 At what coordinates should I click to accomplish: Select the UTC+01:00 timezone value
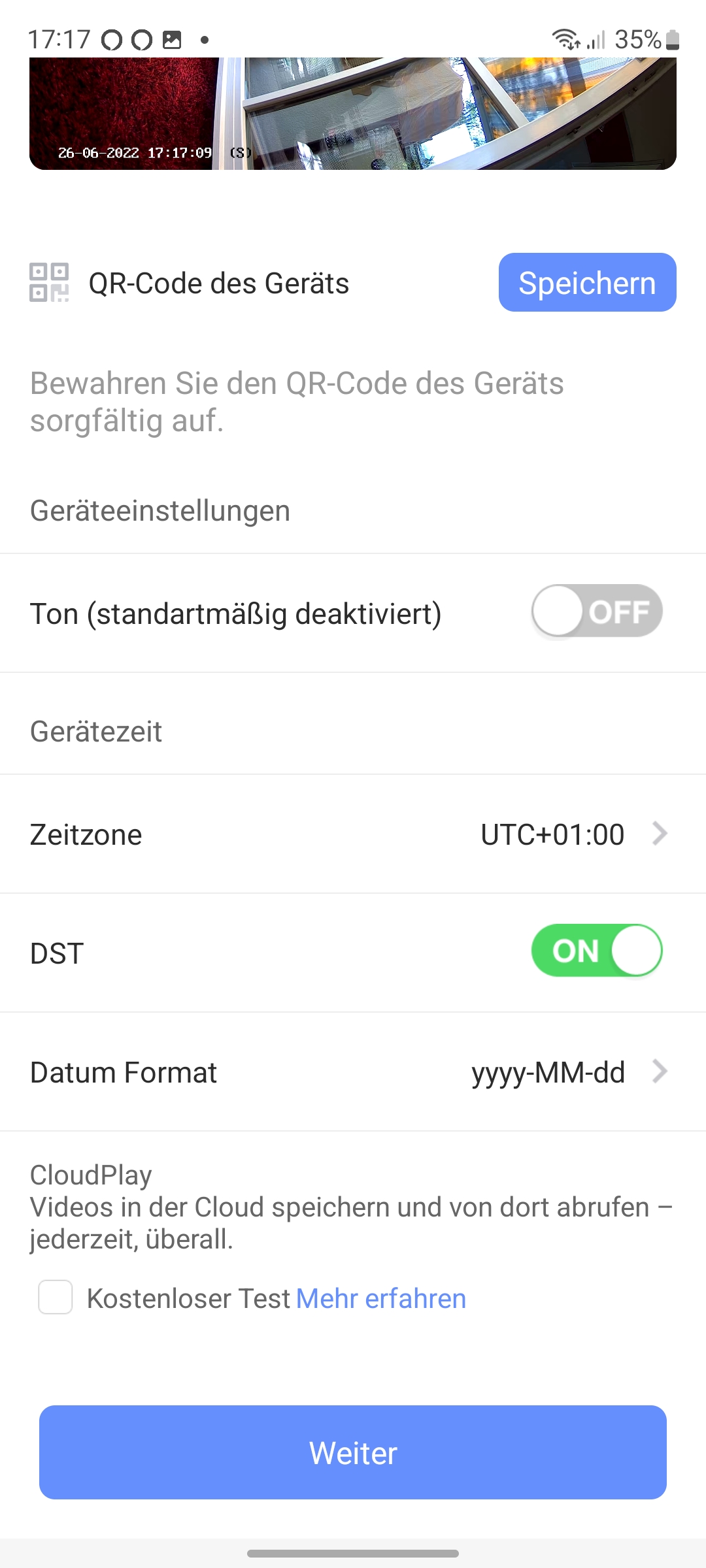pos(552,834)
